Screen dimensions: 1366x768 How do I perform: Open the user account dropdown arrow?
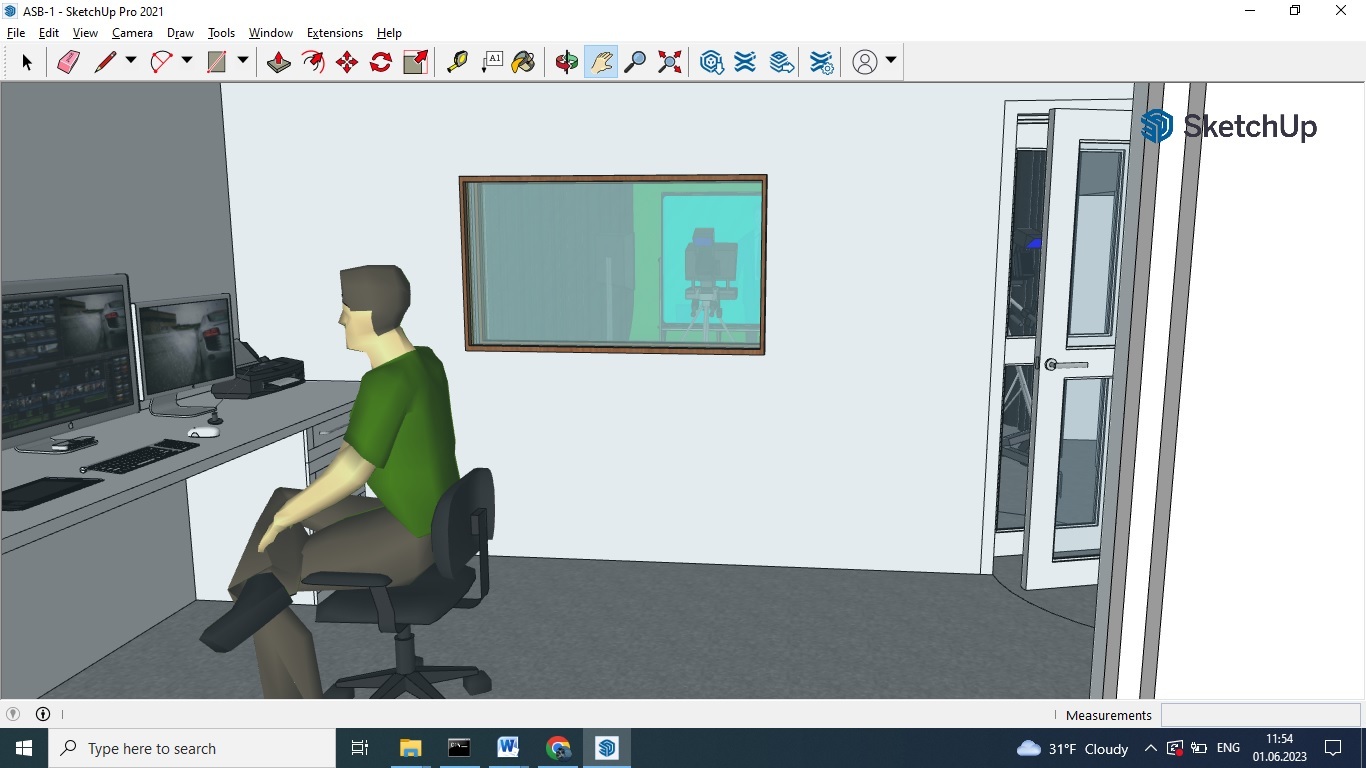pos(891,61)
